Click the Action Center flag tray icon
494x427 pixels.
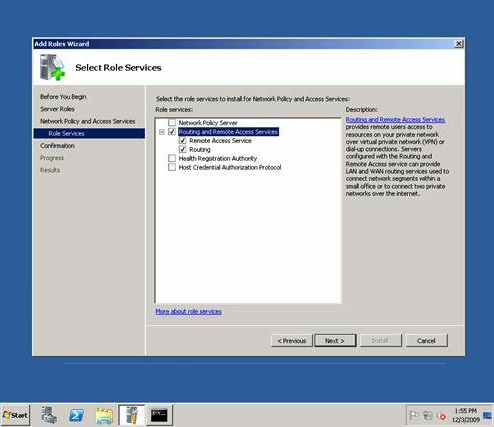414,415
